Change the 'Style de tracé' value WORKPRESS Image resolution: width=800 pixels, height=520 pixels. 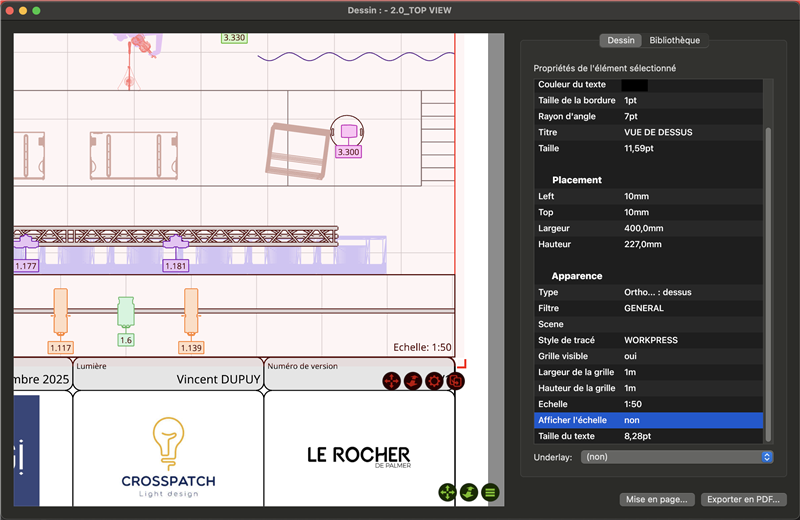pyautogui.click(x=650, y=340)
